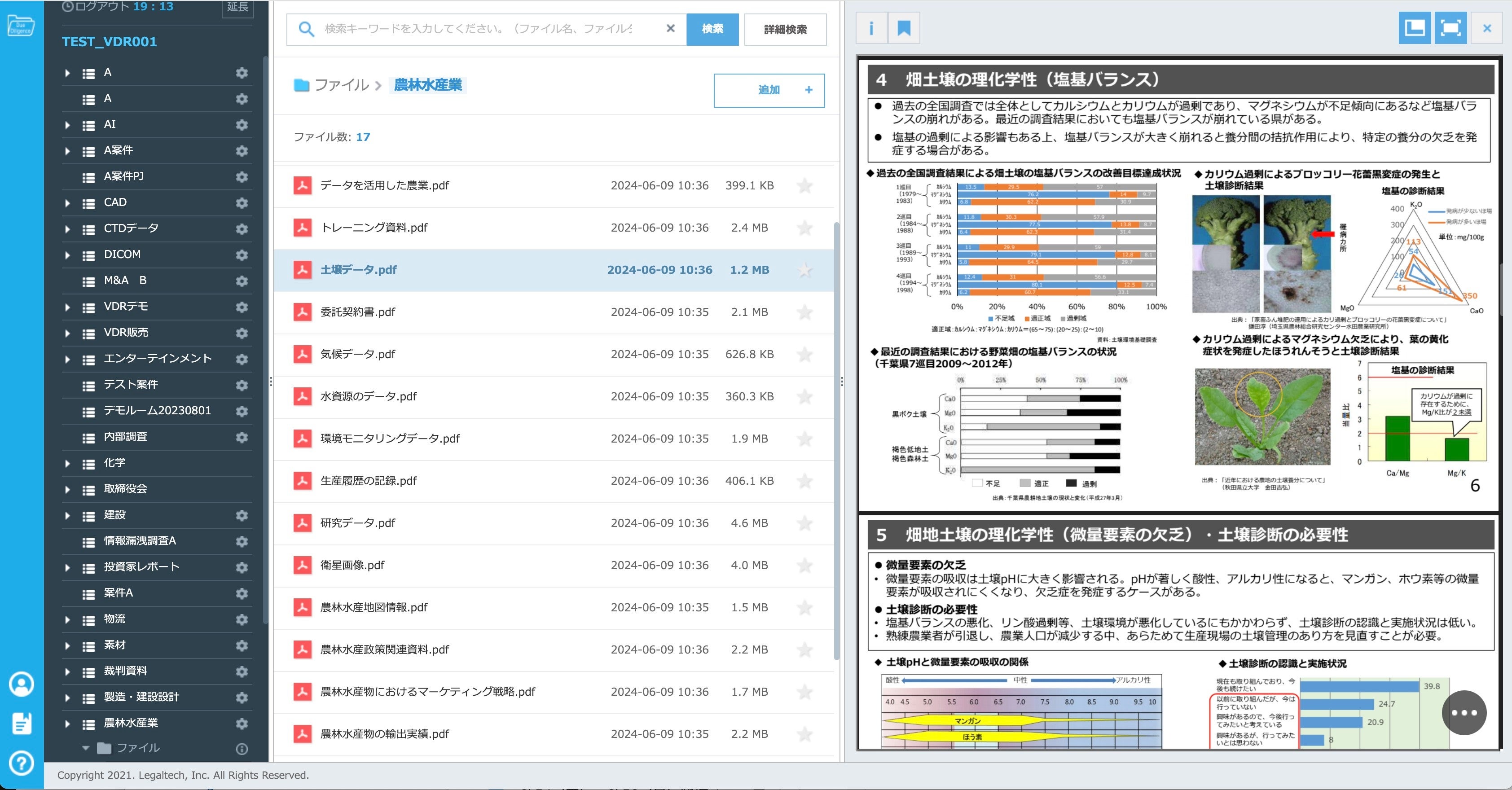Open settings gear for CAD room
Screen dimensions: 1512x790
coord(241,202)
